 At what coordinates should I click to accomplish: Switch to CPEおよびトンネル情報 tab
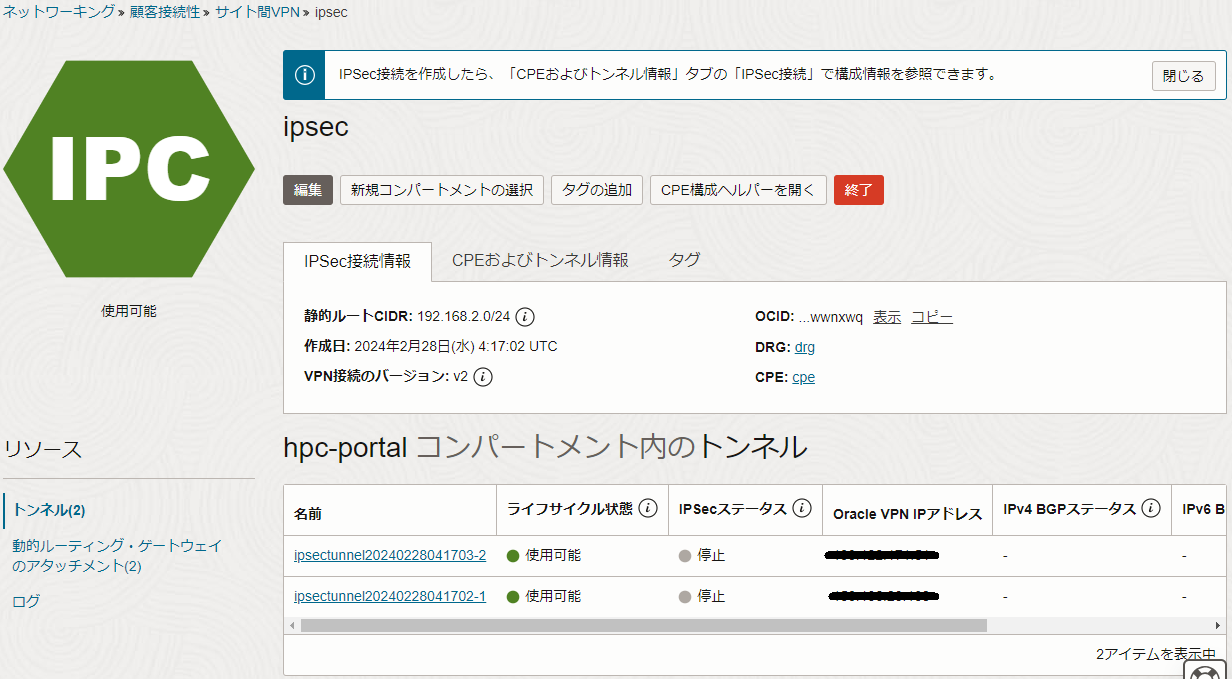540,260
